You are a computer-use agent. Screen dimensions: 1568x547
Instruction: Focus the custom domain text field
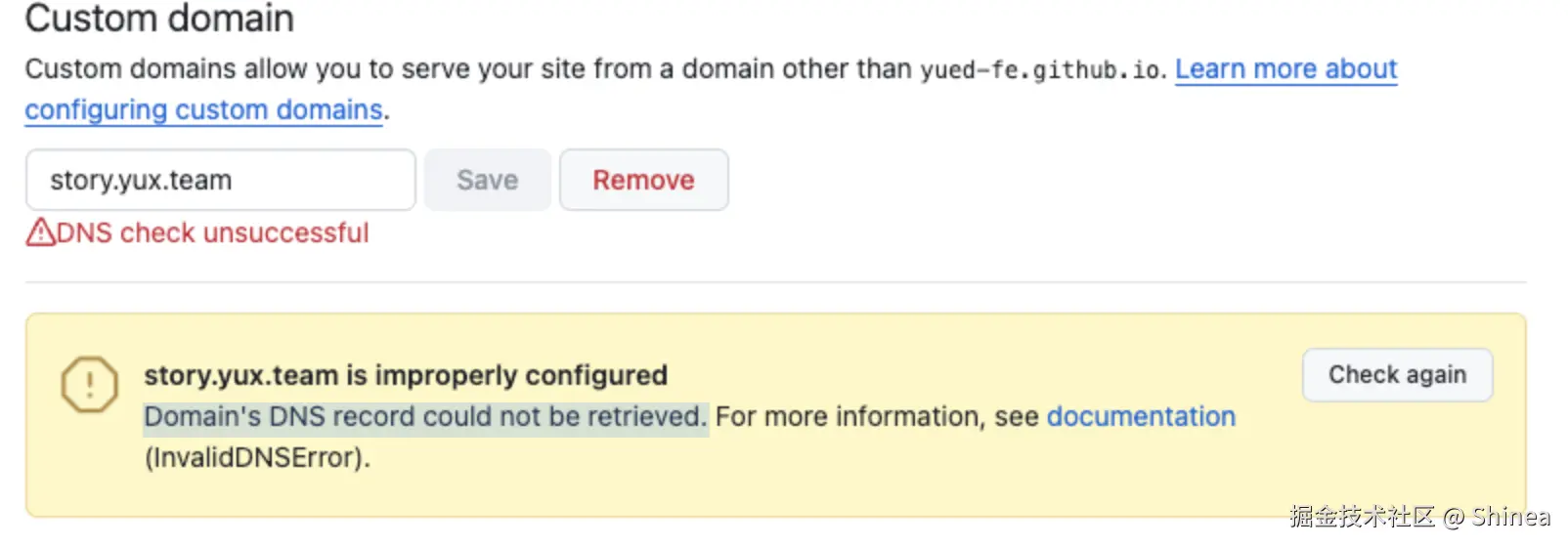click(221, 180)
